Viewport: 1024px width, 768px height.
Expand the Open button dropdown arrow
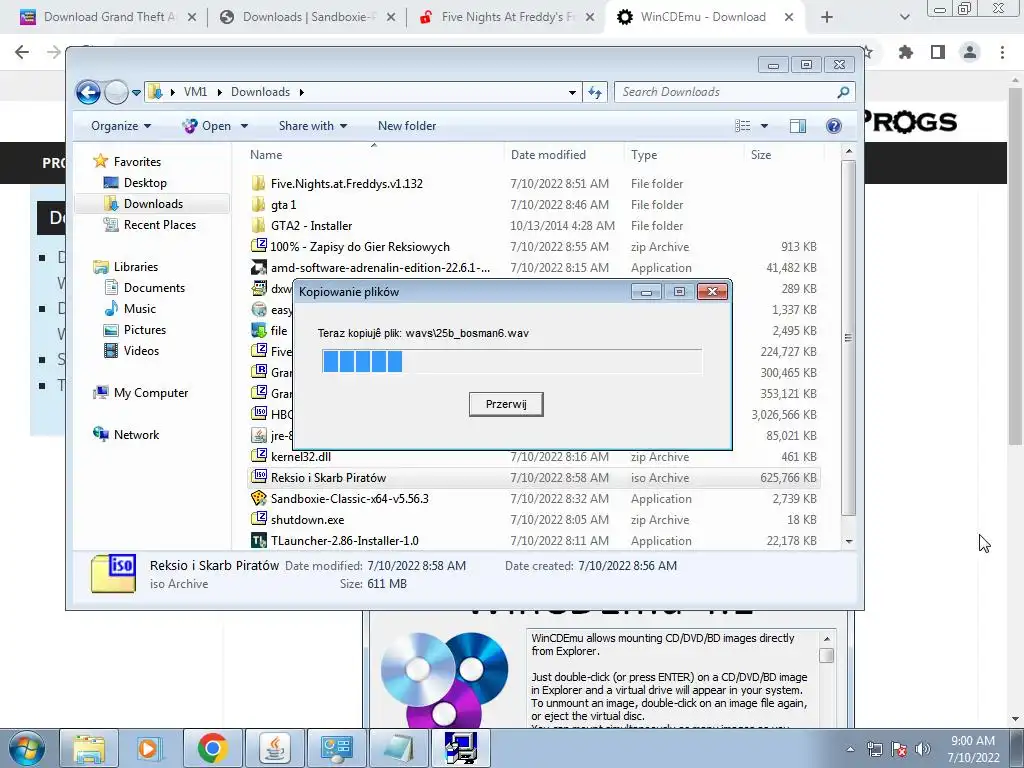pyautogui.click(x=244, y=126)
